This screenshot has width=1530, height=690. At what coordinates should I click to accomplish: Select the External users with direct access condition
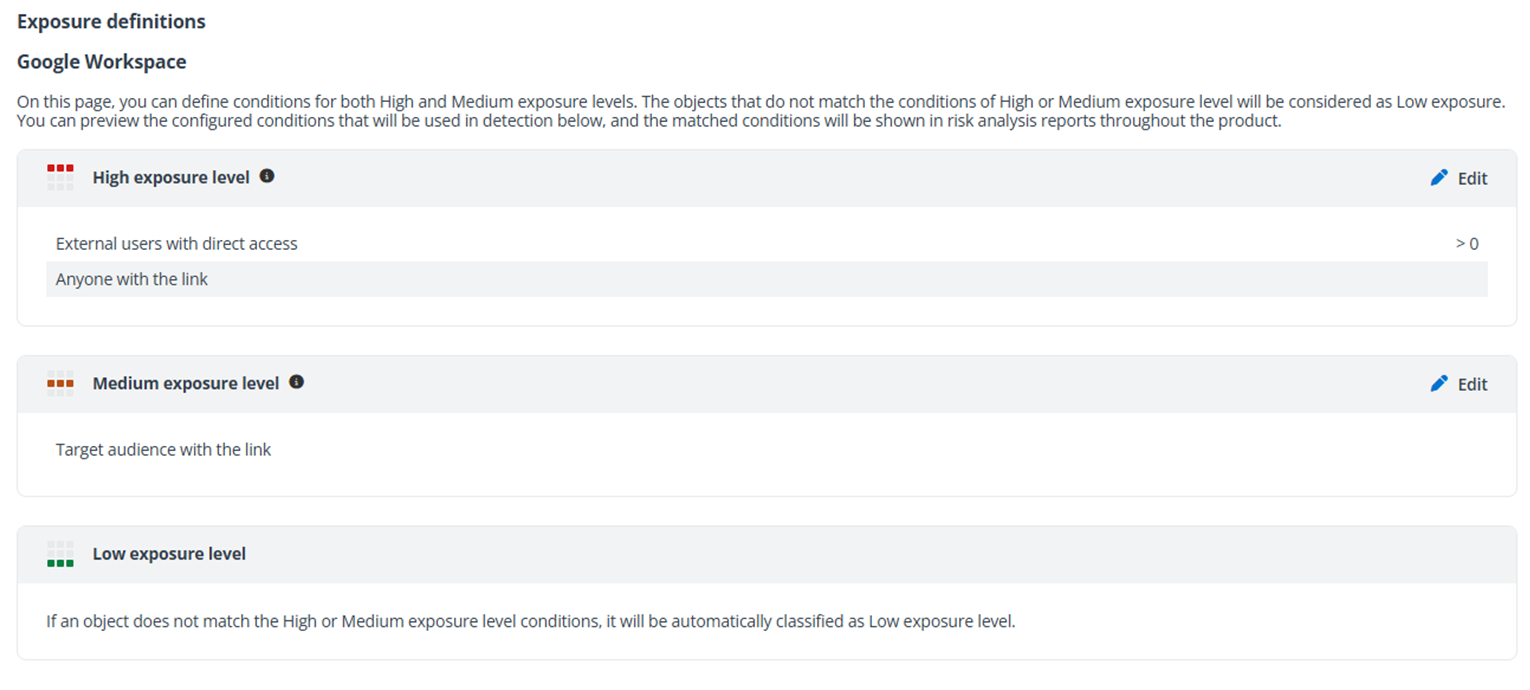point(176,243)
